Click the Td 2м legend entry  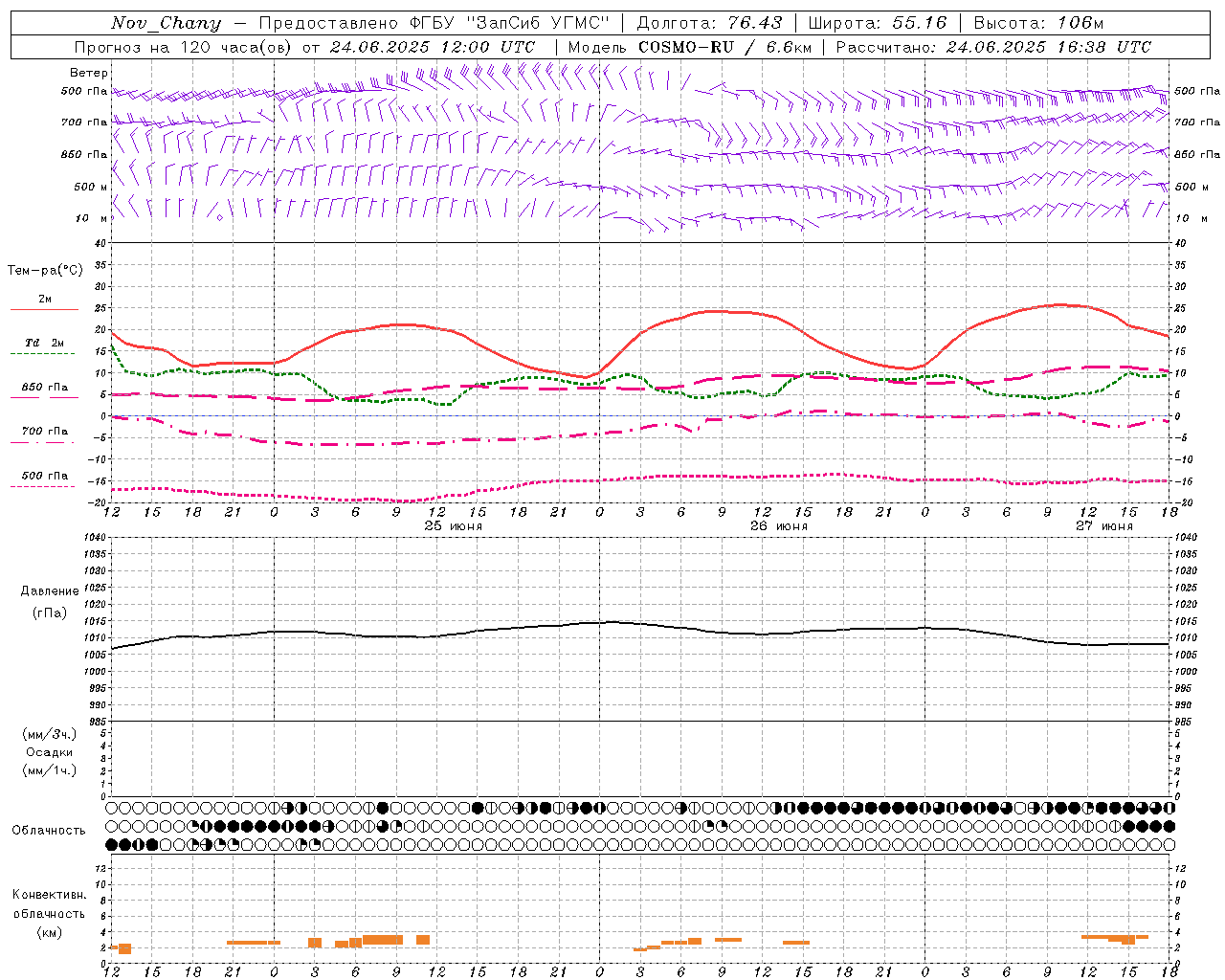[x=45, y=343]
